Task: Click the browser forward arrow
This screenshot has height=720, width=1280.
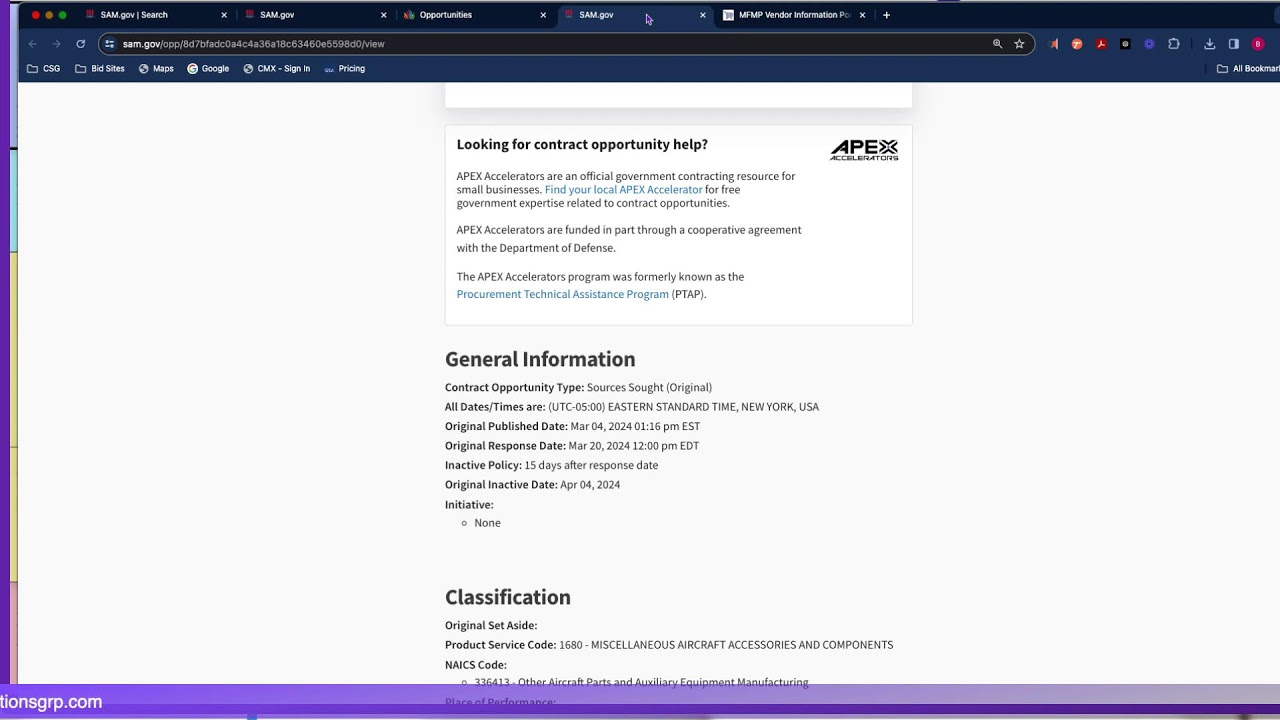Action: click(56, 44)
